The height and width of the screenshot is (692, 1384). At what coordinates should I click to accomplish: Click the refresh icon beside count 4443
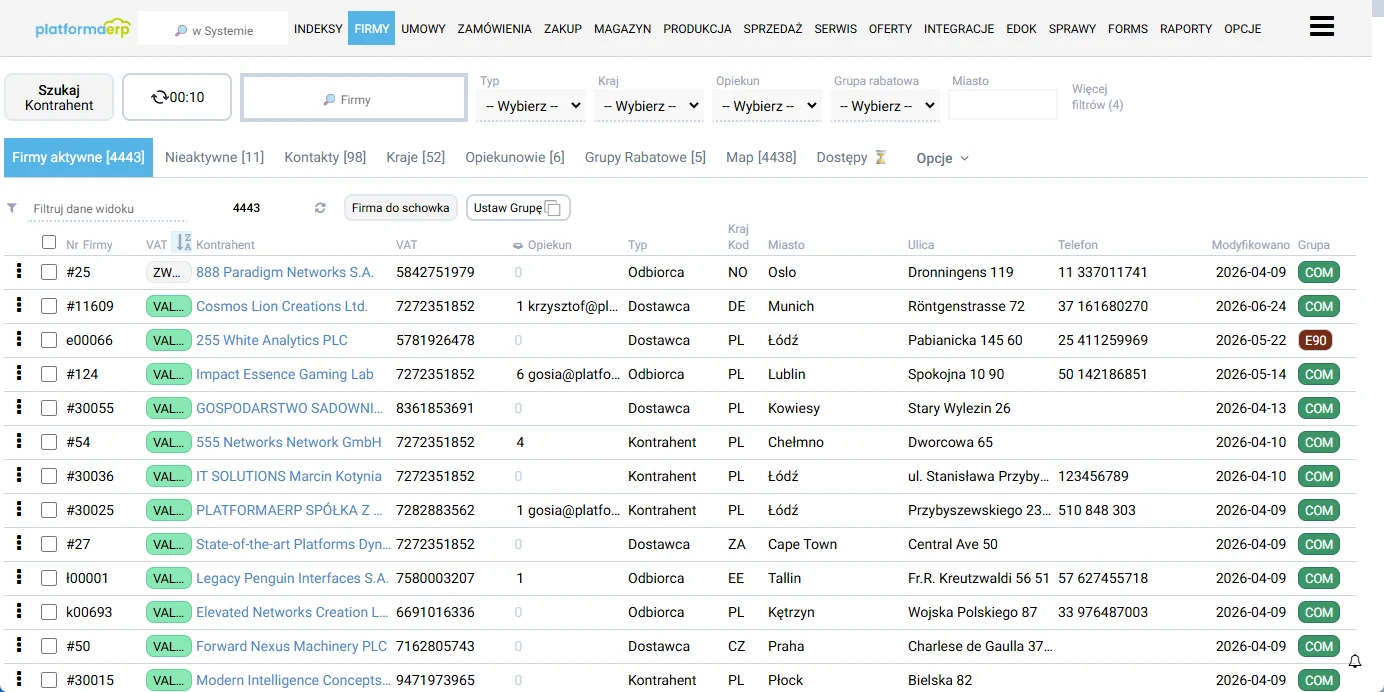pos(320,208)
